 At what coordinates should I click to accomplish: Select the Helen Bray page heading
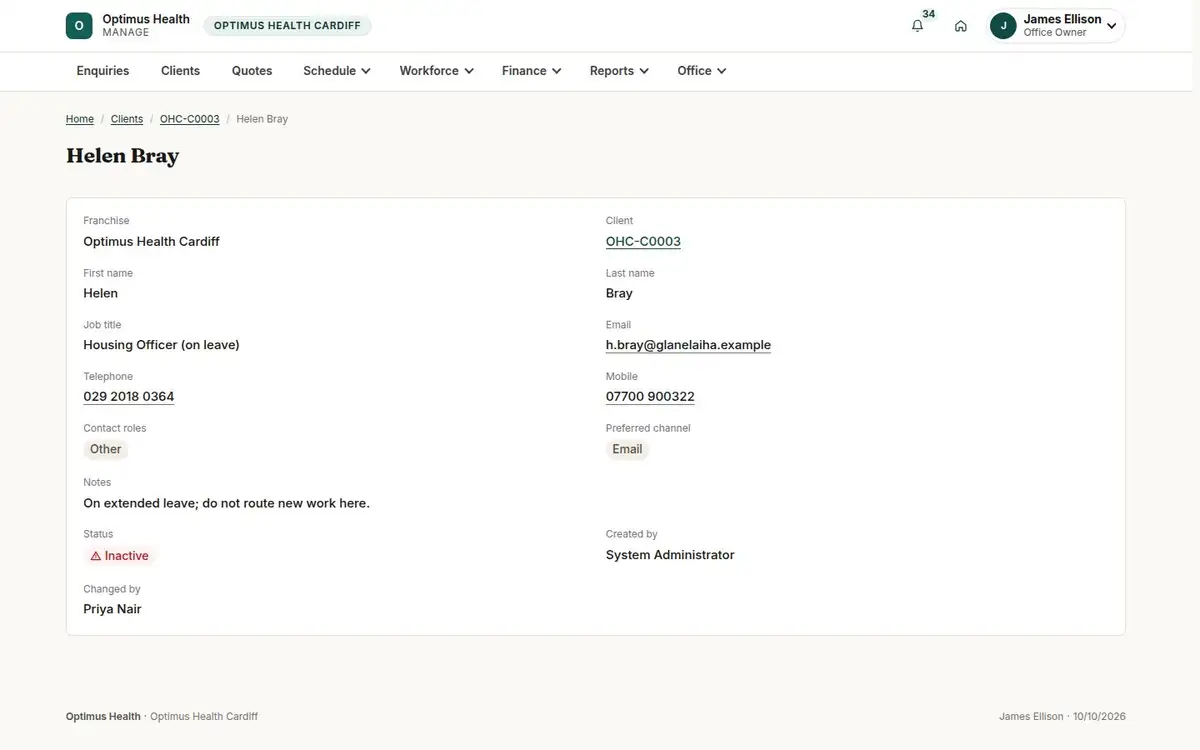[123, 156]
